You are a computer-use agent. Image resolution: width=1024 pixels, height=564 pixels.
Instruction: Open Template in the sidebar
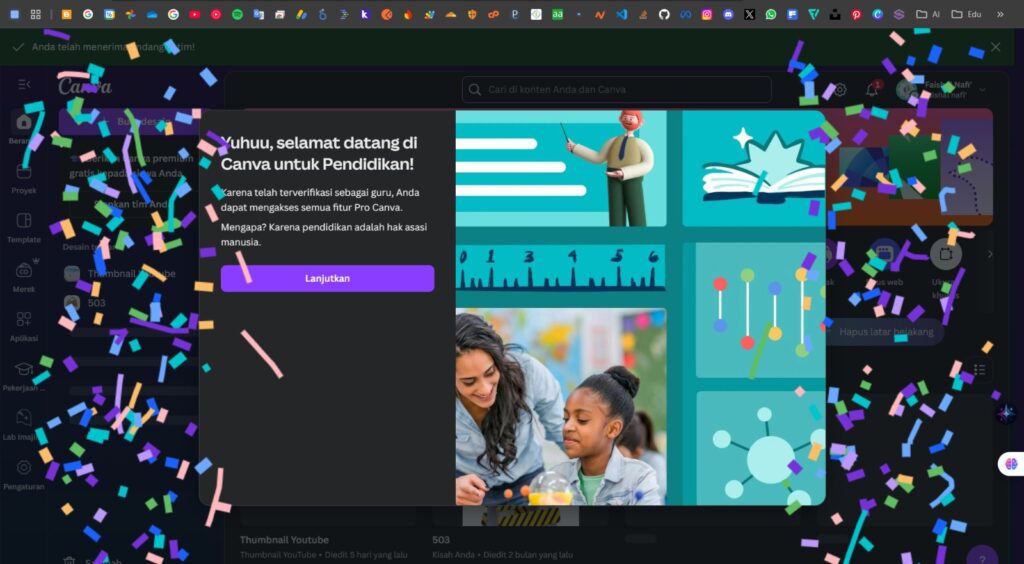(24, 227)
